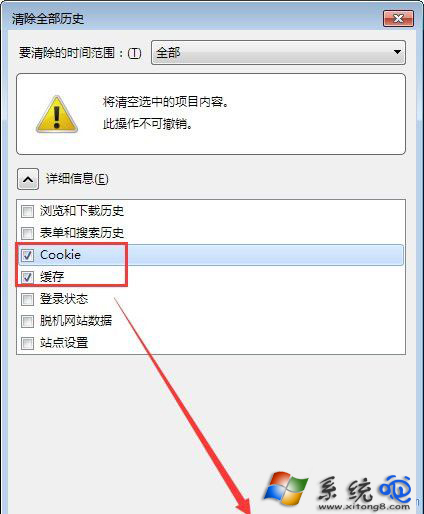Enable the 表单和搜索历史 checkbox
Screen dimensions: 424x514
(x=27, y=233)
